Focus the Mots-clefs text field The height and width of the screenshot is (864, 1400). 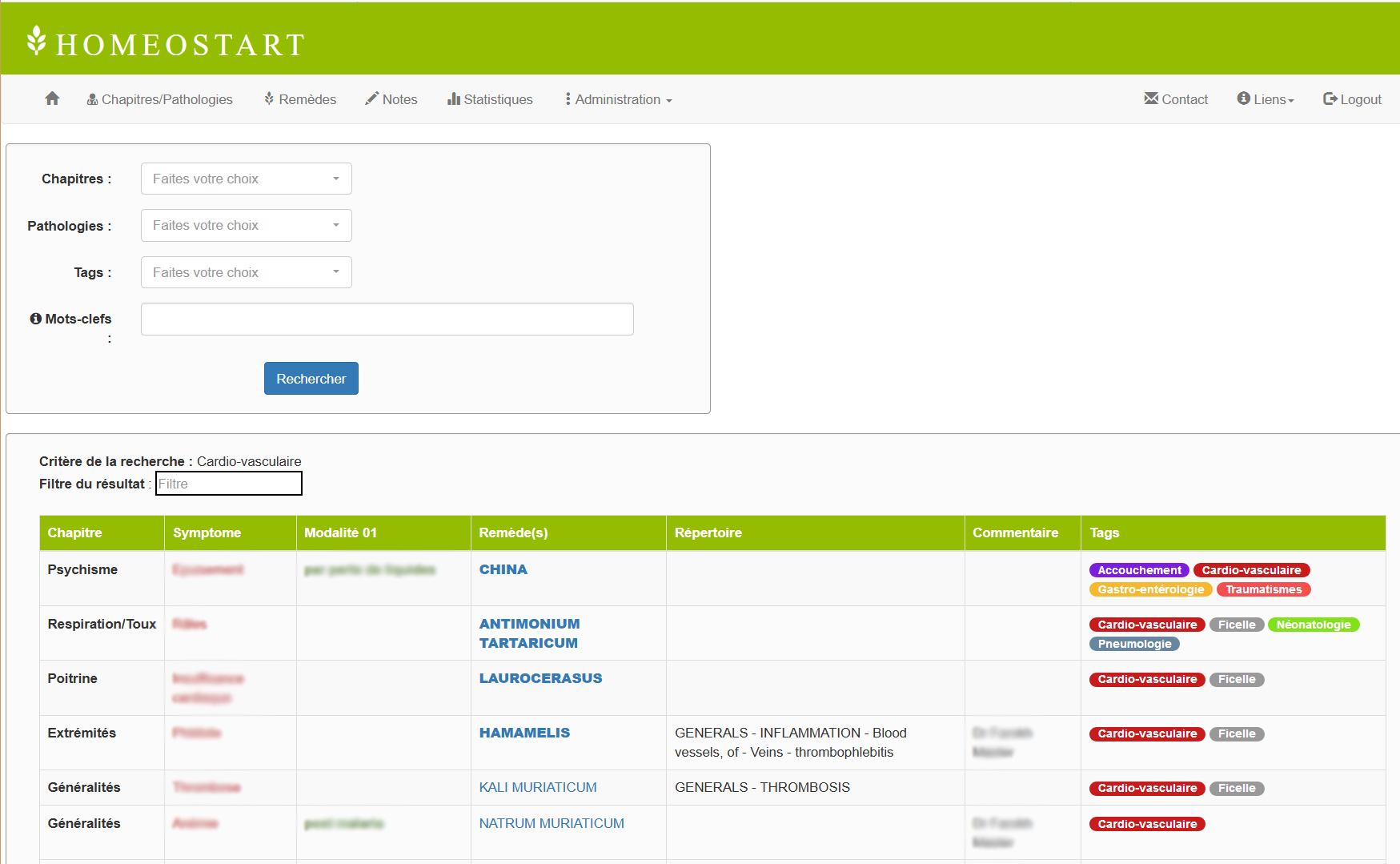coord(387,319)
